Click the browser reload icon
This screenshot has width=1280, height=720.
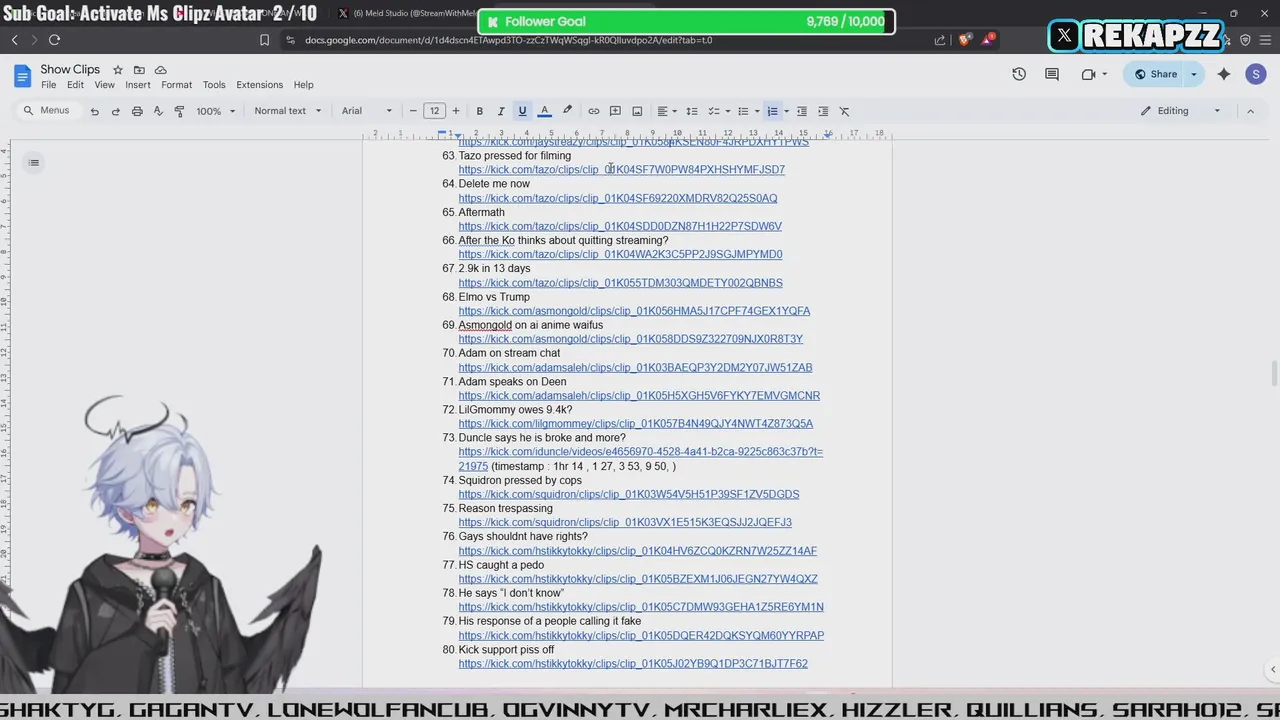54,40
